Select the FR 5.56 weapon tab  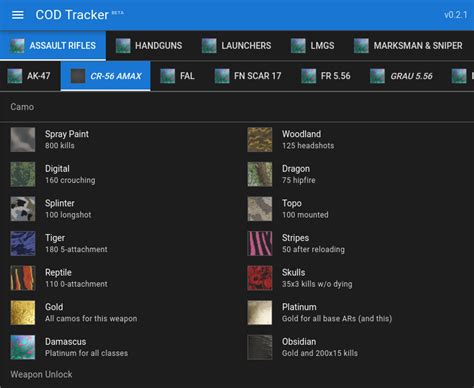(x=326, y=76)
